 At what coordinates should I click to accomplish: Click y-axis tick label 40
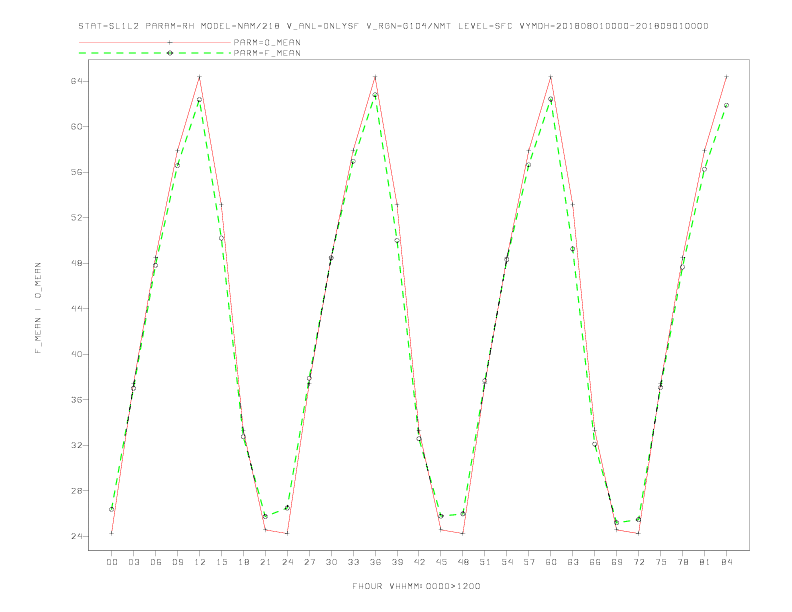77,354
